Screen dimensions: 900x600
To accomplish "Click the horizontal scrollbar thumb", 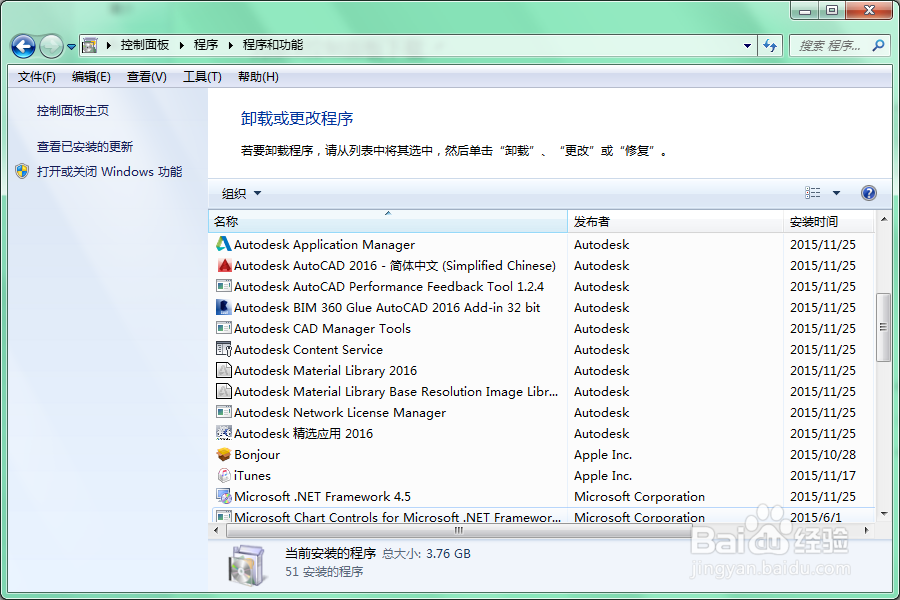I will (459, 531).
